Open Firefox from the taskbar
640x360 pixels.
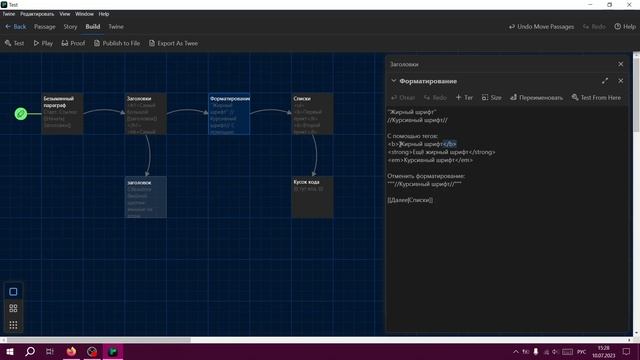(71, 351)
